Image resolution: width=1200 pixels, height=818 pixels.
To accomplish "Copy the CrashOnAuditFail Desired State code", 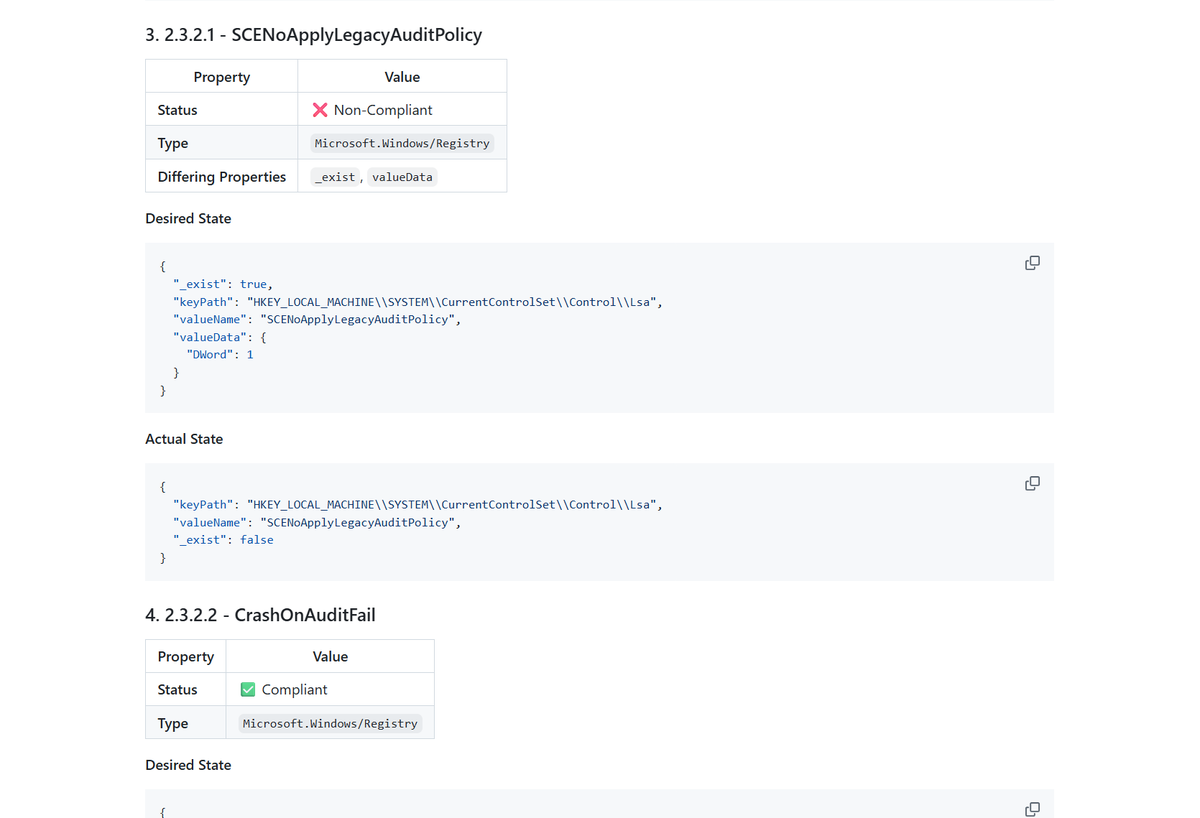I will [x=1032, y=808].
